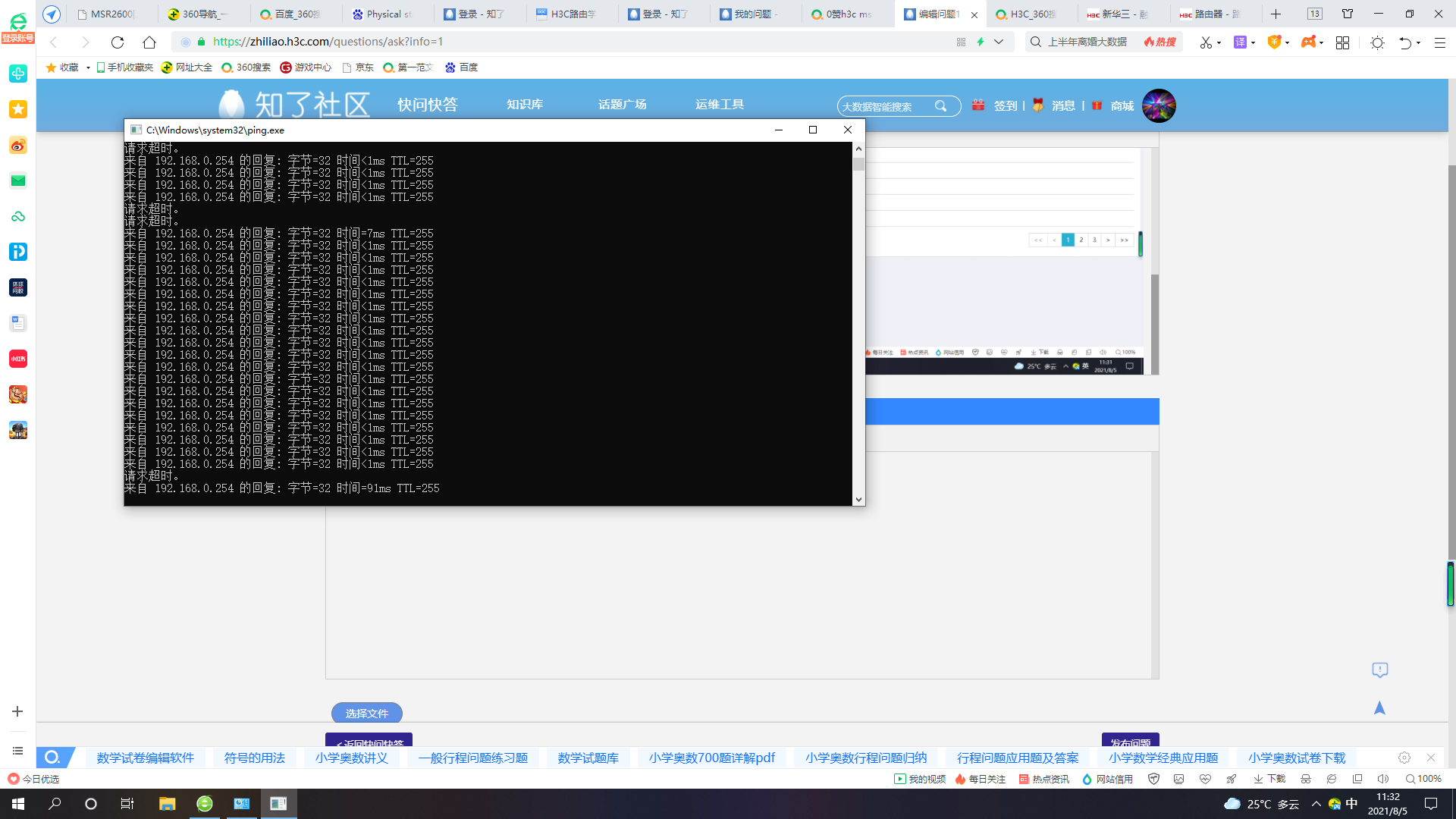Open the extensions grid icon in toolbar
Viewport: 1456px width, 819px height.
pyautogui.click(x=1342, y=42)
